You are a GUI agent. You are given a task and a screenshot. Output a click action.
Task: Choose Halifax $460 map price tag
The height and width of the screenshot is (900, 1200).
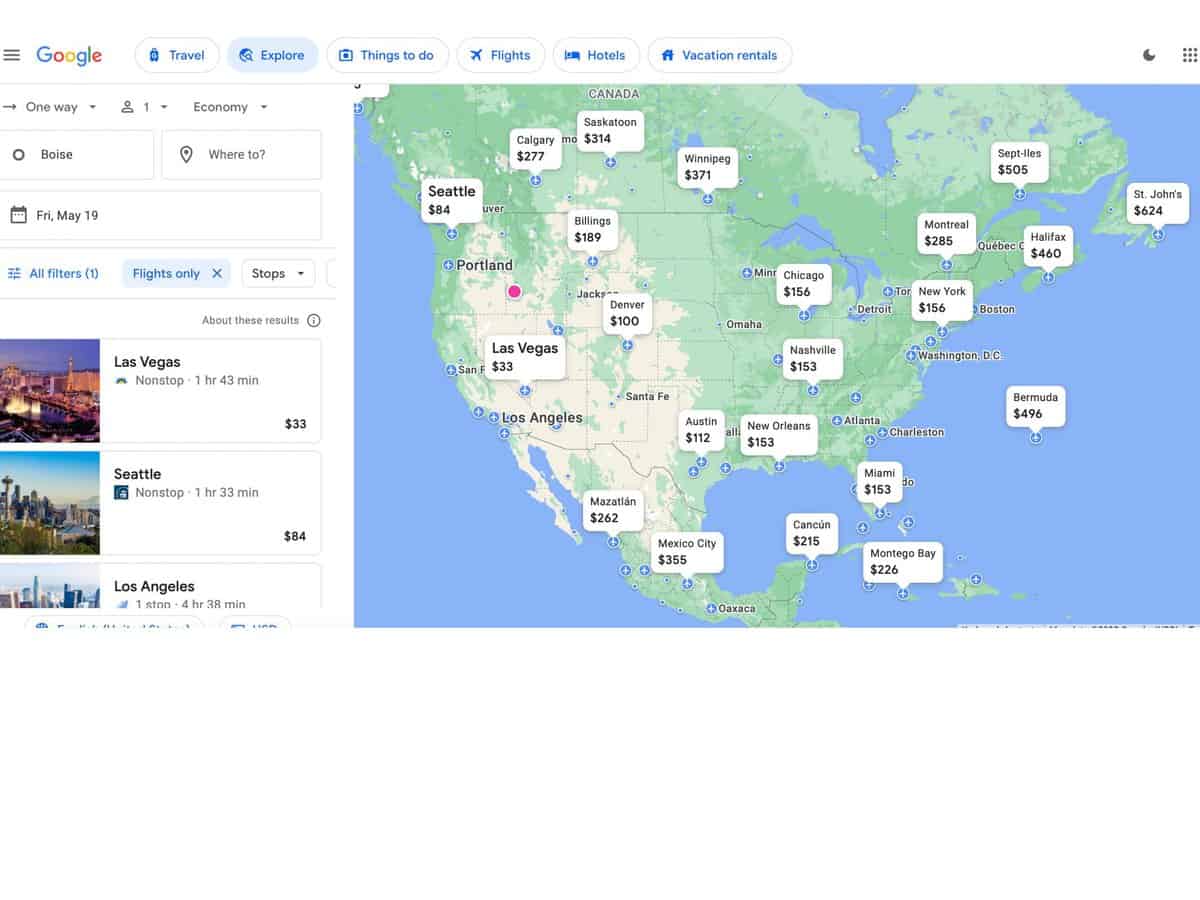point(1048,245)
